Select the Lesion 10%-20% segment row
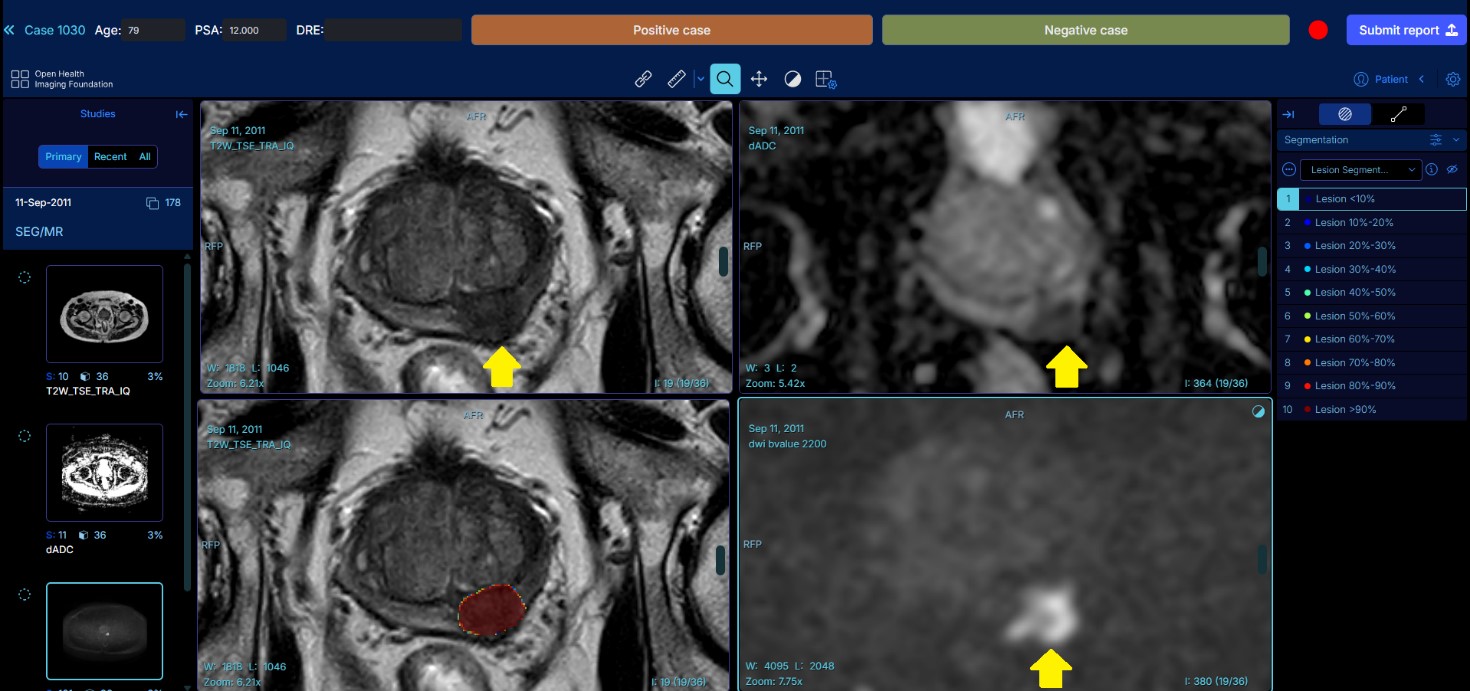 point(1371,222)
